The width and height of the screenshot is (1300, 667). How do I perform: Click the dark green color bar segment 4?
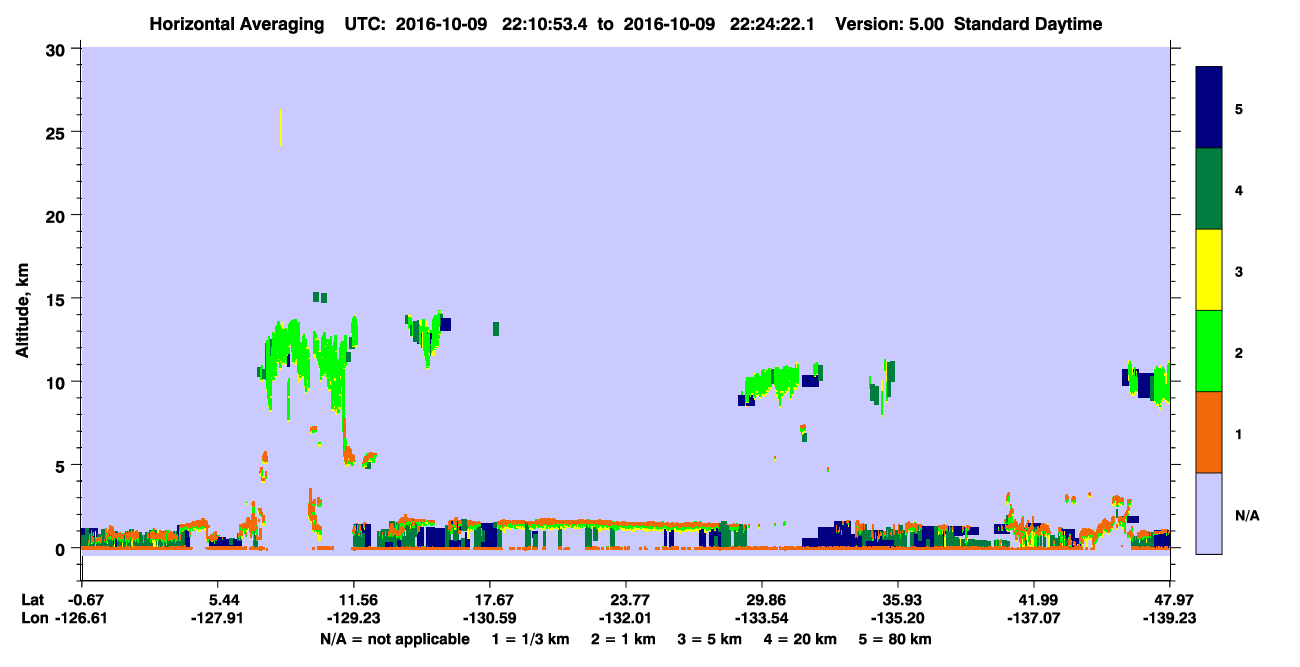[x=1209, y=189]
